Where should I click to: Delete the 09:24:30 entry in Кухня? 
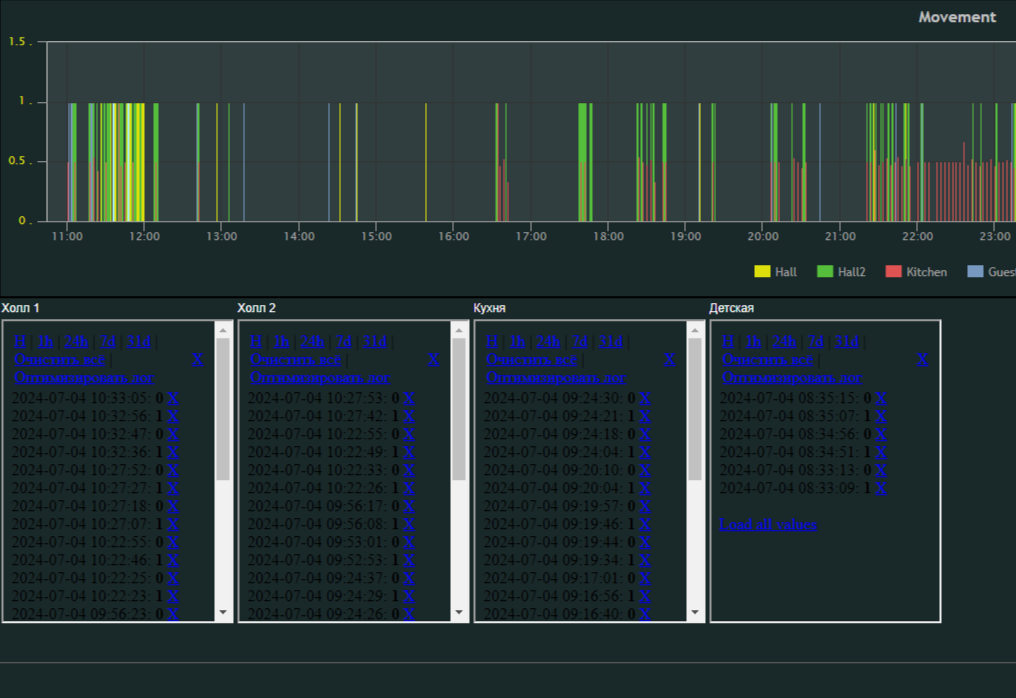tap(645, 398)
